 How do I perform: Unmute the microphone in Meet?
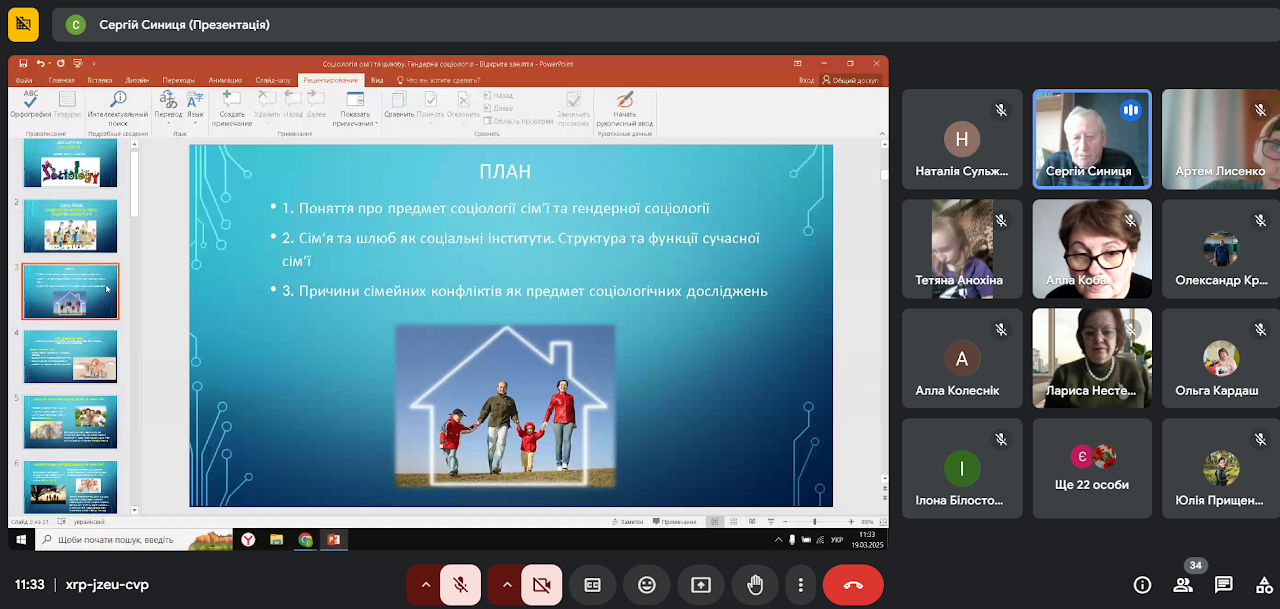tap(461, 585)
